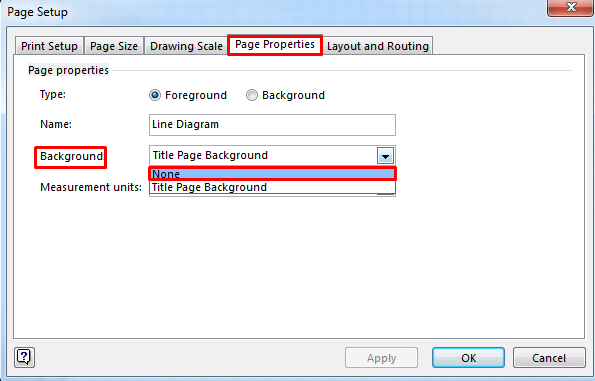Select the Page Properties tab
The image size is (595, 381).
[x=275, y=45]
